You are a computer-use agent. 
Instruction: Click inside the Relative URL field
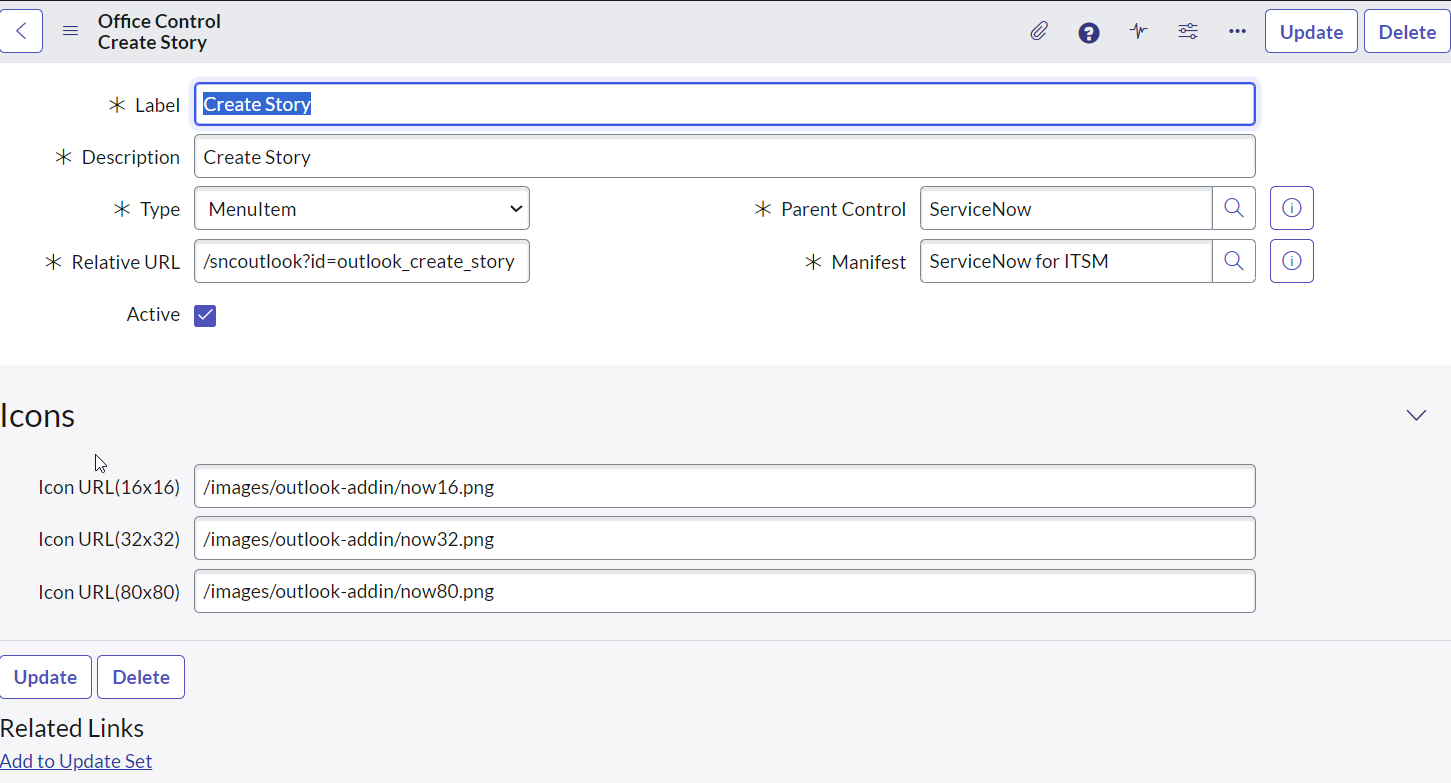[x=360, y=260]
